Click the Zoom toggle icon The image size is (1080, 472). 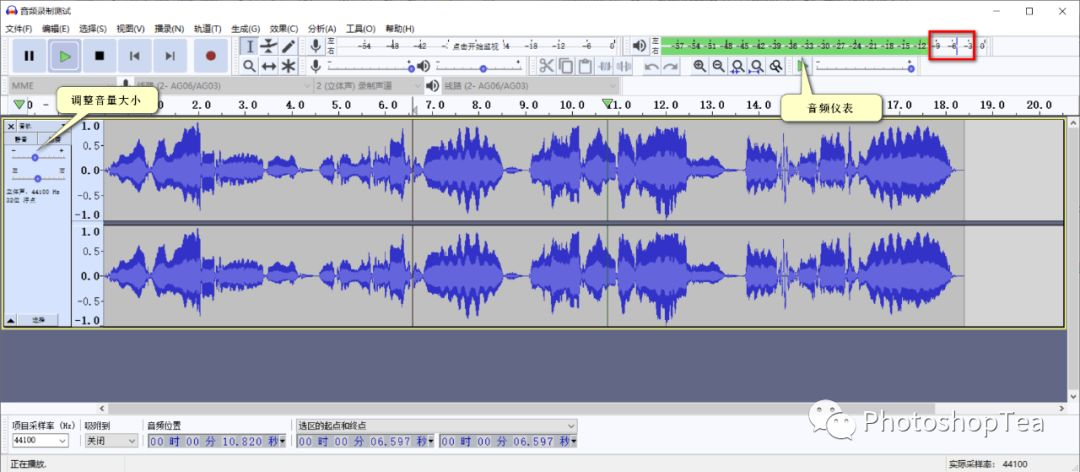776,66
